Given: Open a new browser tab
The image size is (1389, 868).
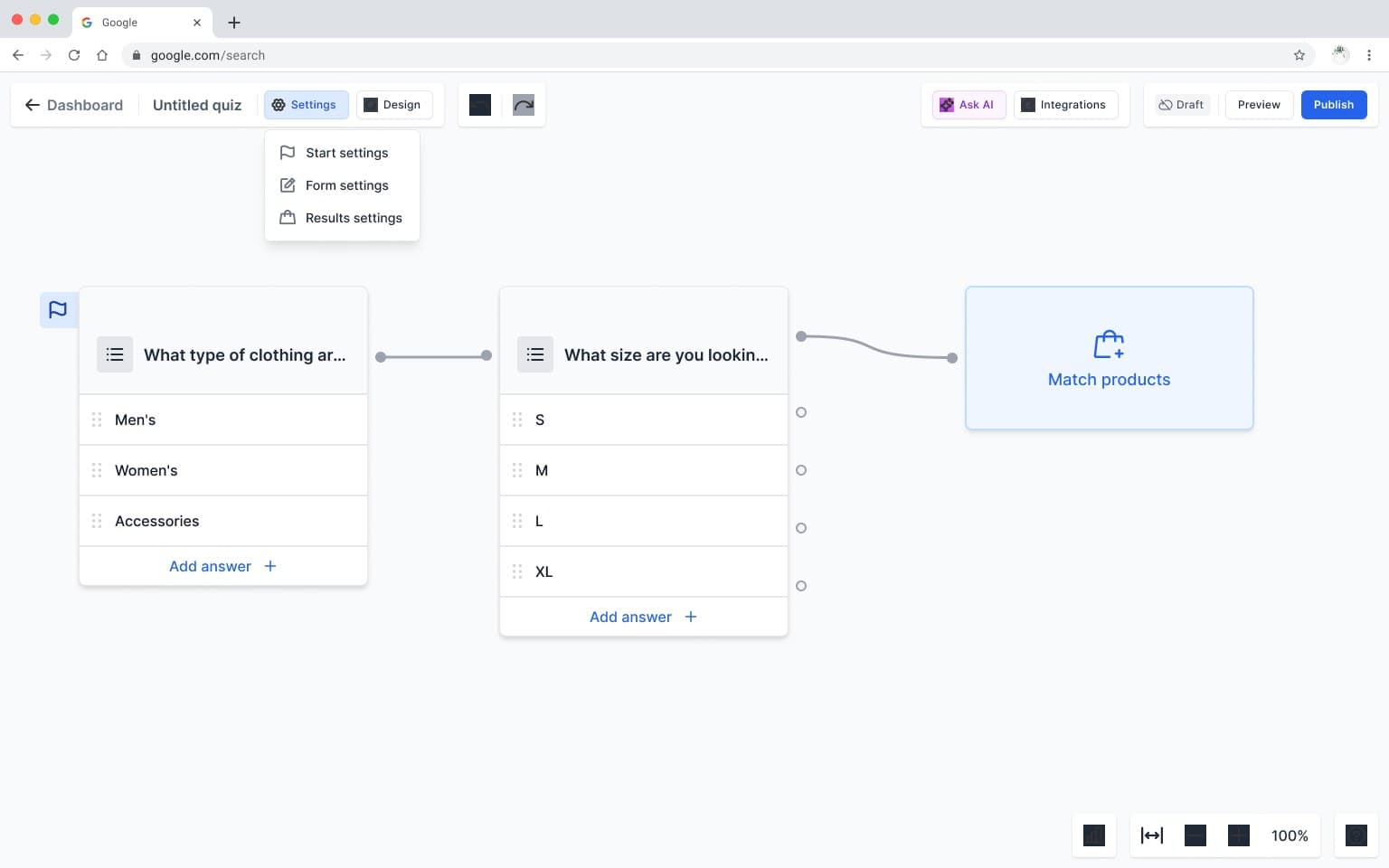Looking at the screenshot, I should (x=234, y=22).
